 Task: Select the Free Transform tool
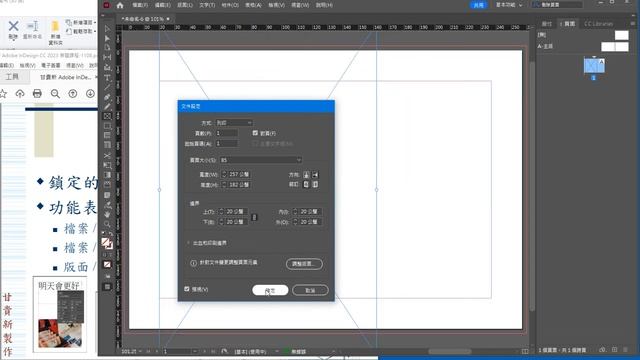tap(107, 165)
